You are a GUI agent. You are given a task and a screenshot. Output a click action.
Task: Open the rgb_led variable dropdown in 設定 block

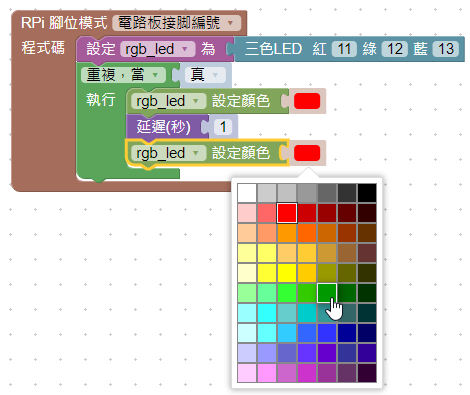coord(158,49)
